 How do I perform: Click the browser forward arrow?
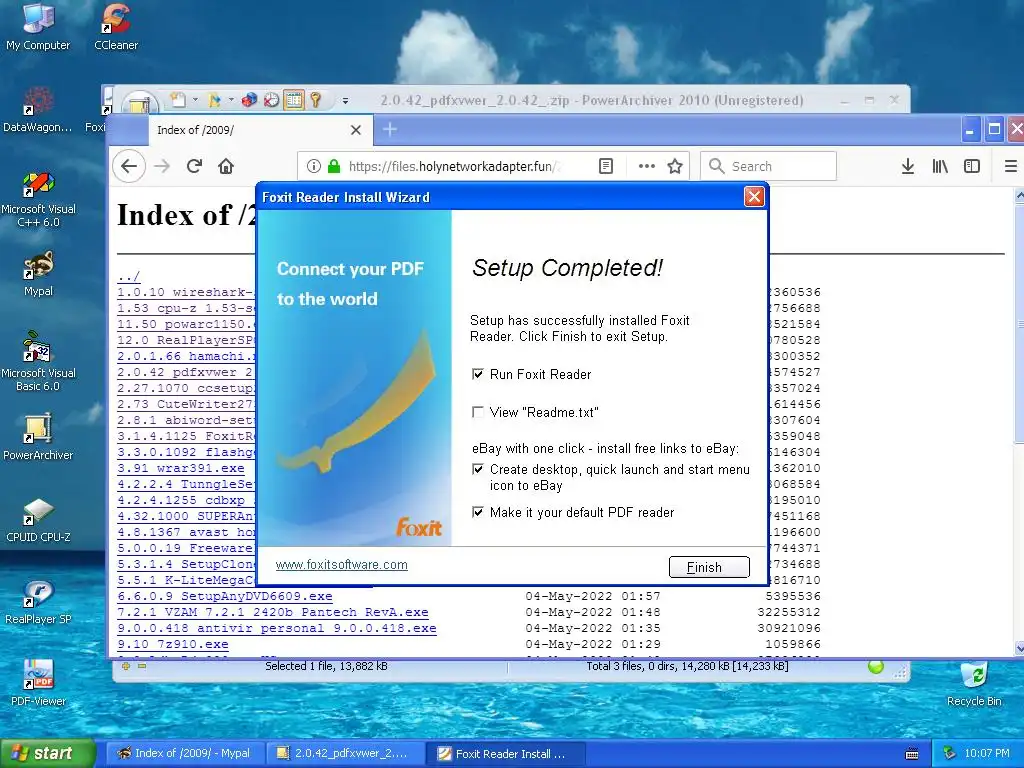click(x=162, y=167)
